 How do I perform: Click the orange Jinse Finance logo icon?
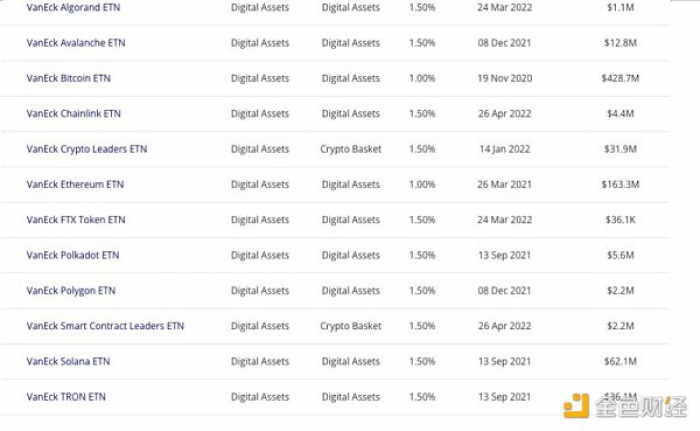click(576, 406)
